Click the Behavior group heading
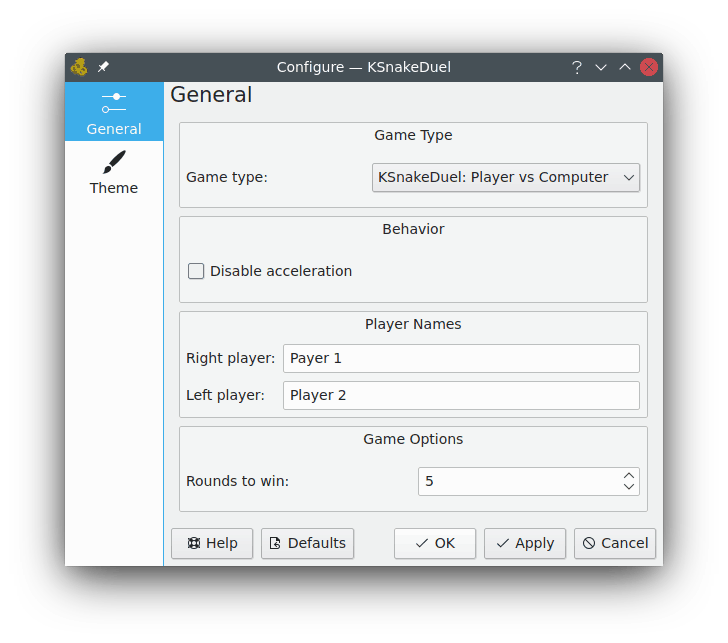This screenshot has height=643, width=728. point(413,229)
